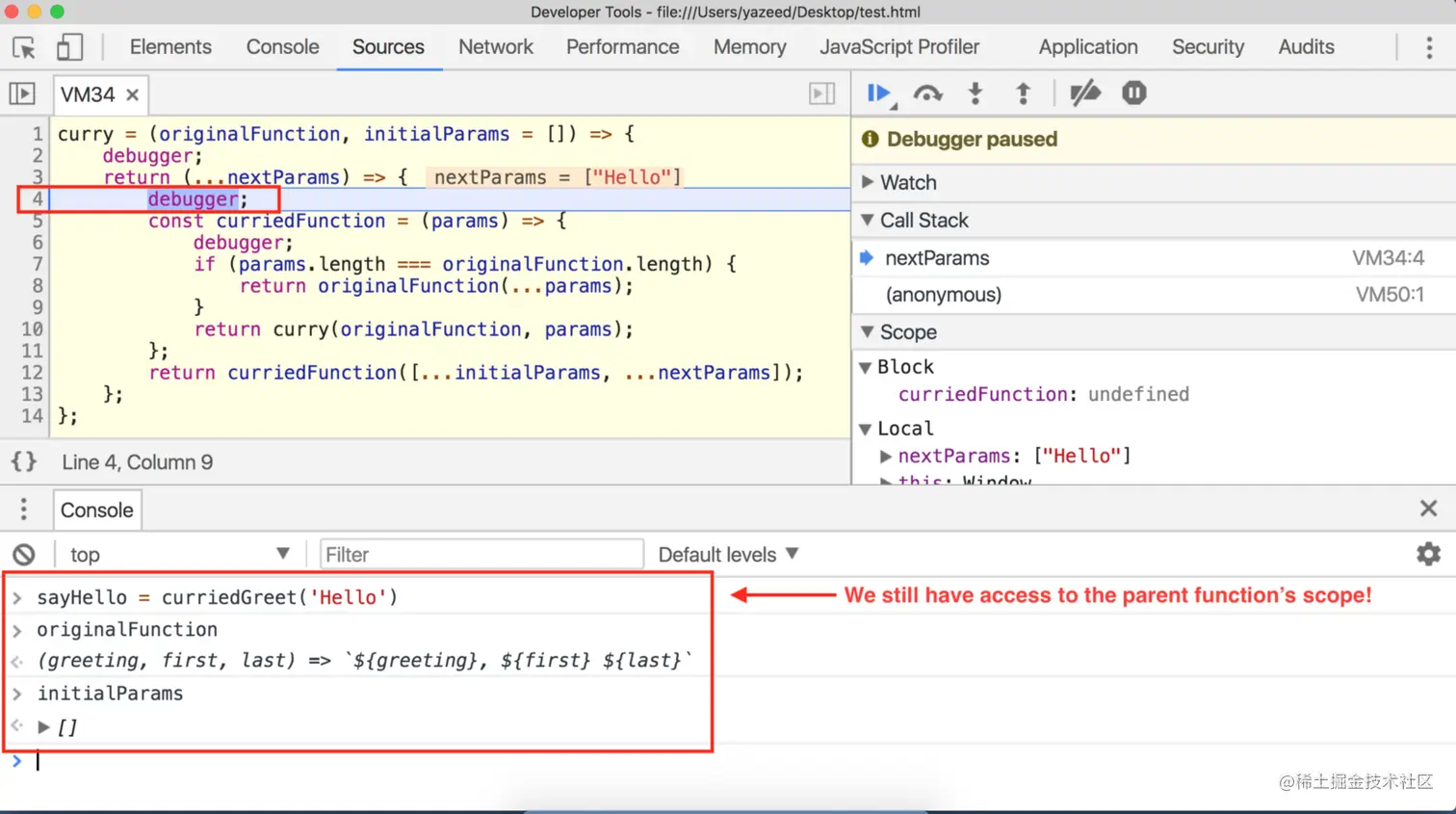Expand the nextParams variable in Local scope
The image size is (1456, 814).
pos(886,457)
